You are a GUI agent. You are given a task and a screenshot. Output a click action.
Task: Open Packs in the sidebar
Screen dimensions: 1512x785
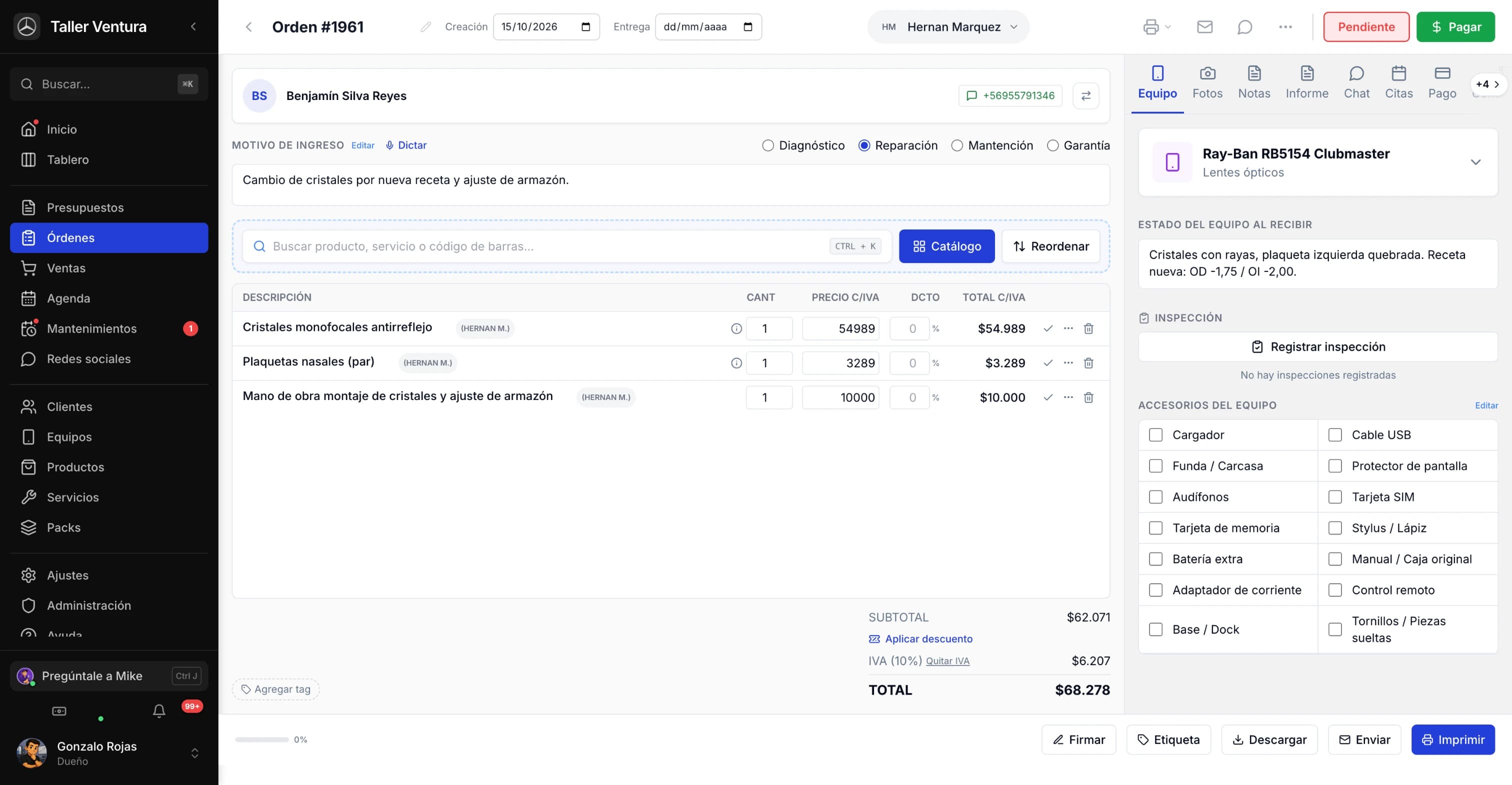coord(109,527)
